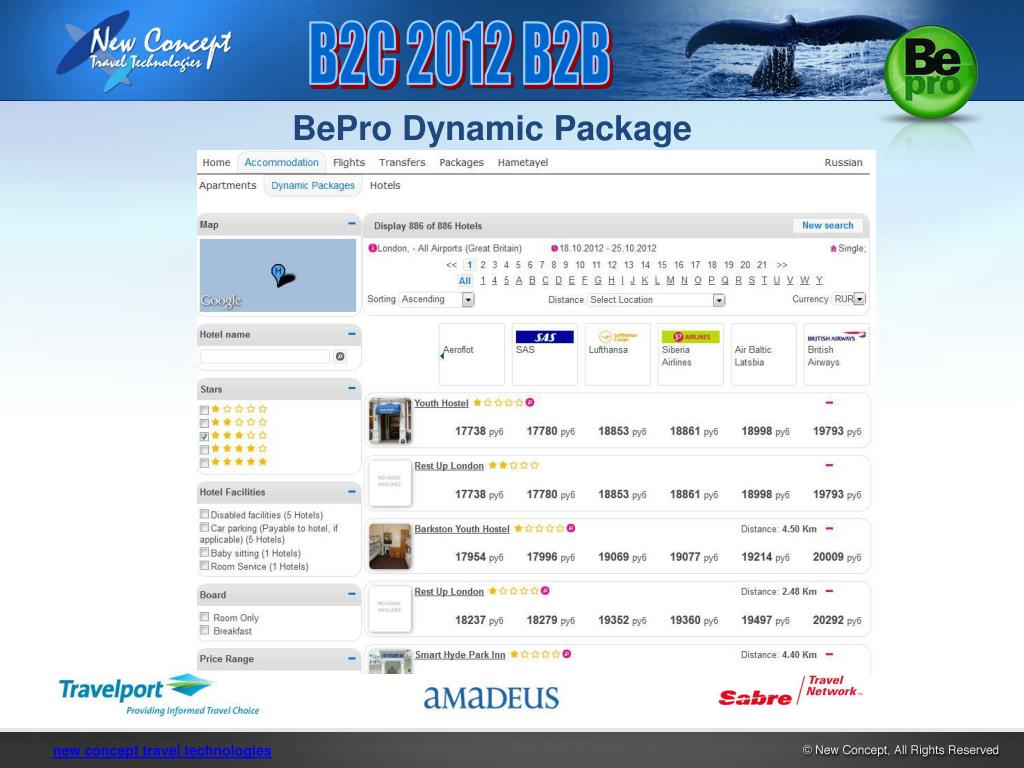Click the New Concept Travel Technologies logo
The width and height of the screenshot is (1024, 768).
point(144,50)
